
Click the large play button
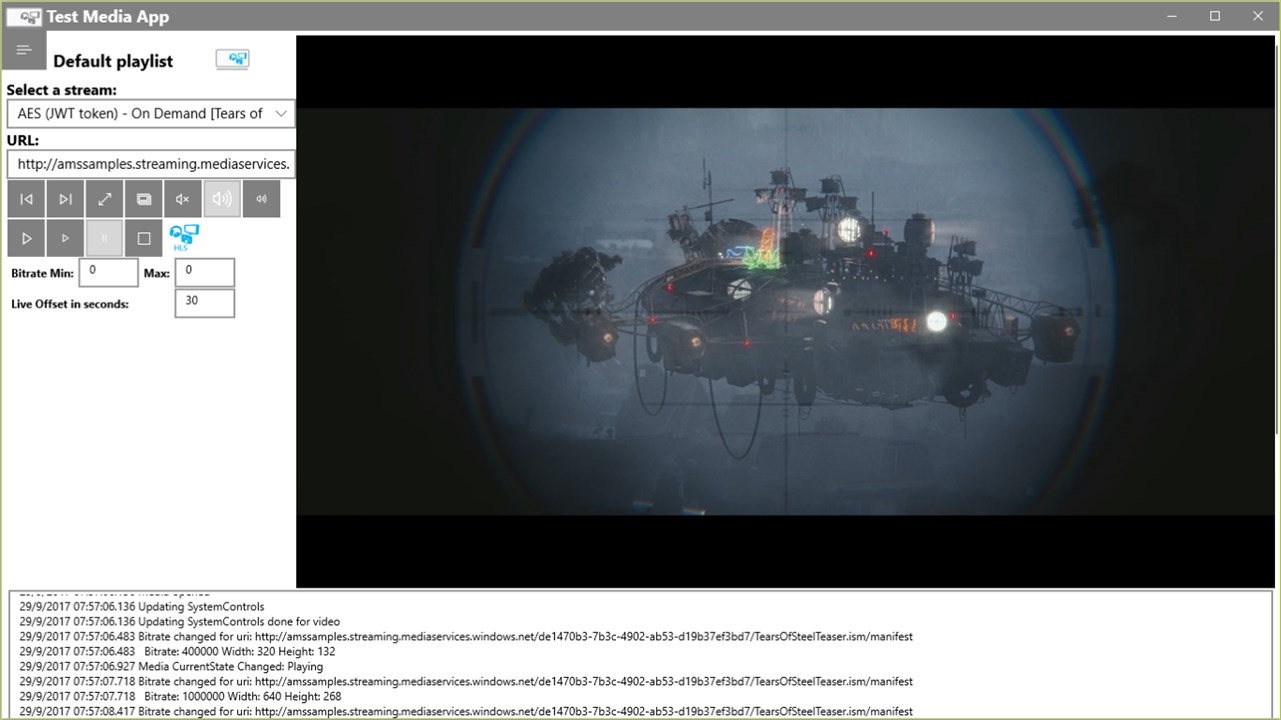[26, 238]
